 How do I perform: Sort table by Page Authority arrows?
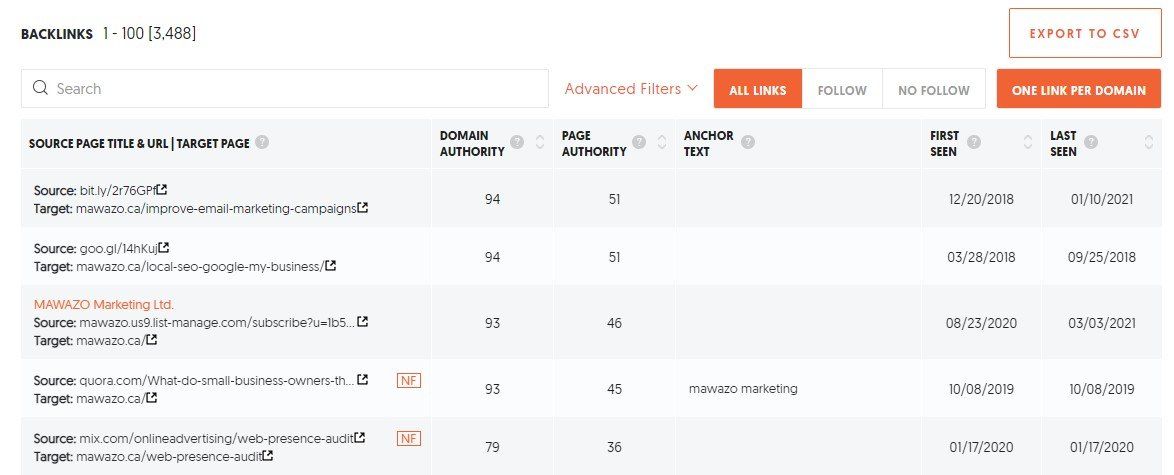(x=662, y=142)
